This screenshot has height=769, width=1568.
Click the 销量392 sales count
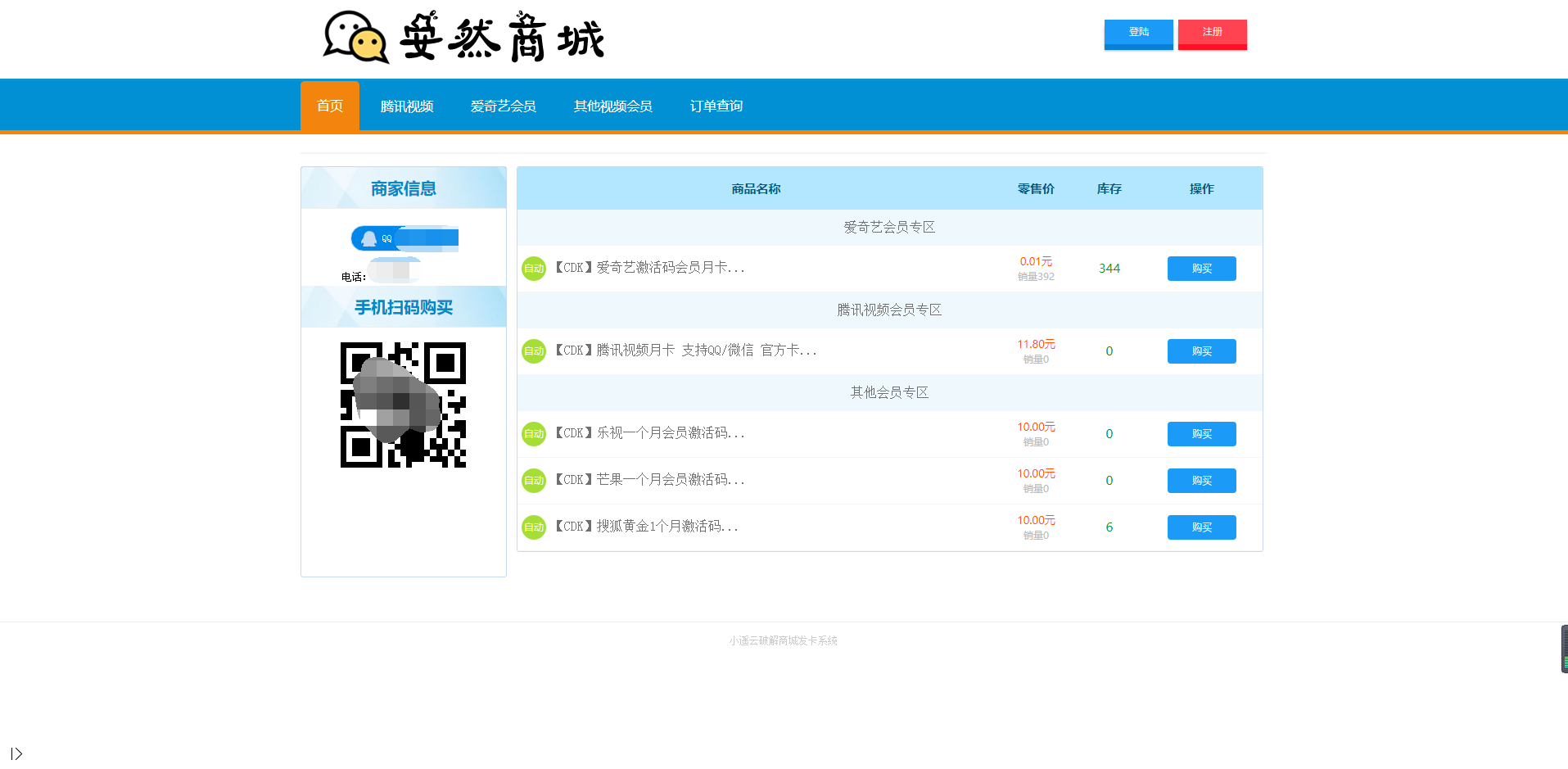pos(1036,277)
